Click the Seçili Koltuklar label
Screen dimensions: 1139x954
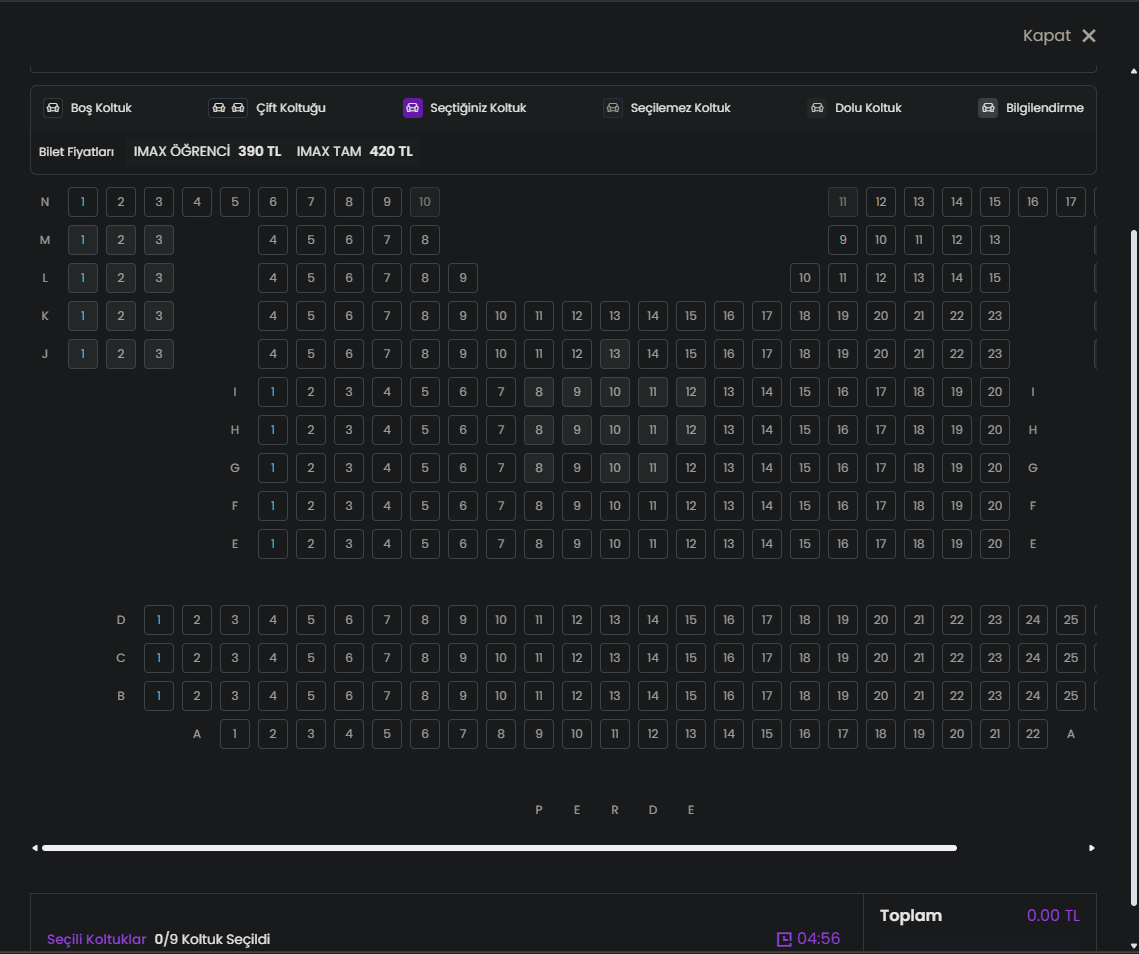pyautogui.click(x=97, y=939)
